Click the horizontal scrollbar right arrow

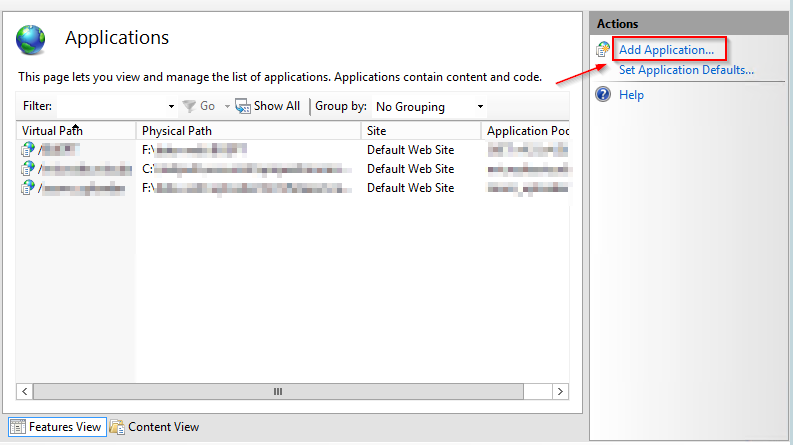click(x=561, y=392)
